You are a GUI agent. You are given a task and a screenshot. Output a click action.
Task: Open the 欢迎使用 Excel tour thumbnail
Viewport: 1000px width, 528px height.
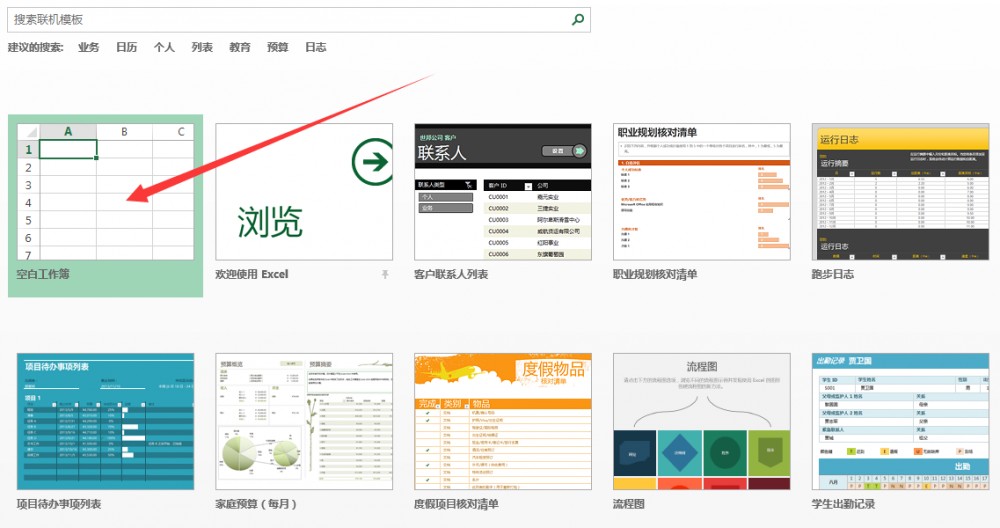point(304,192)
